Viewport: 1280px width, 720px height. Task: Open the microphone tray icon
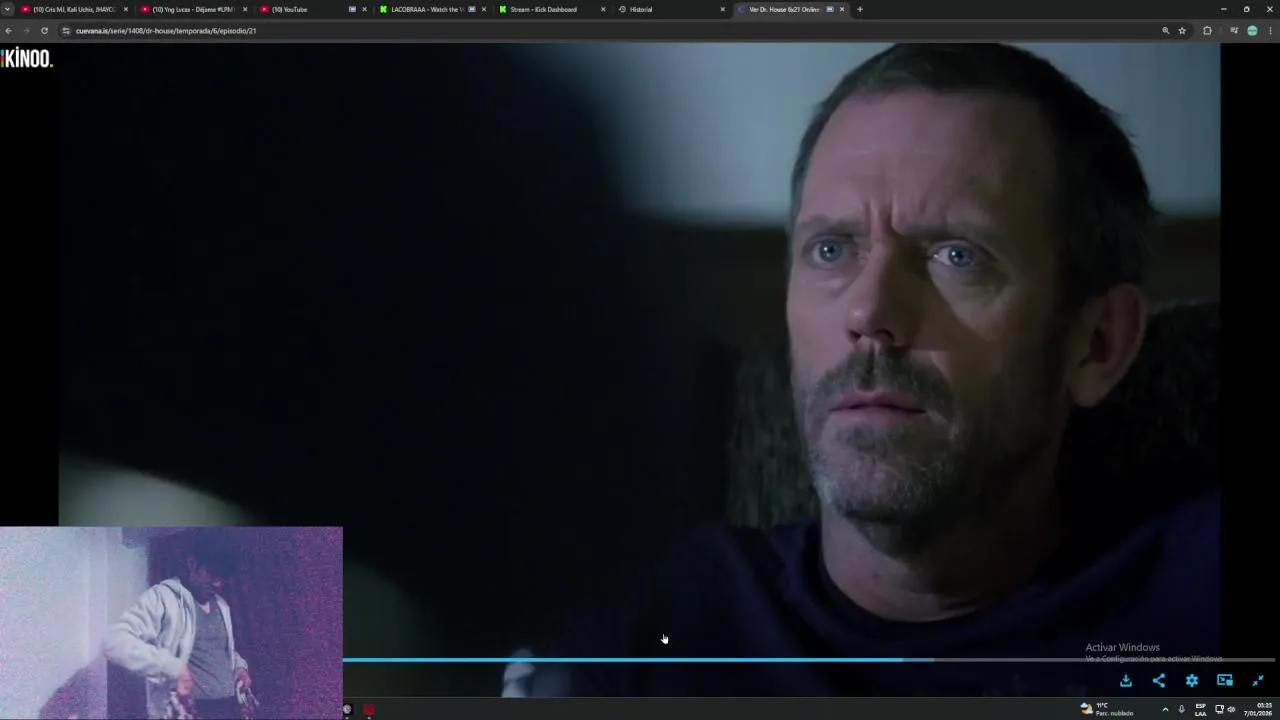[x=1181, y=709]
